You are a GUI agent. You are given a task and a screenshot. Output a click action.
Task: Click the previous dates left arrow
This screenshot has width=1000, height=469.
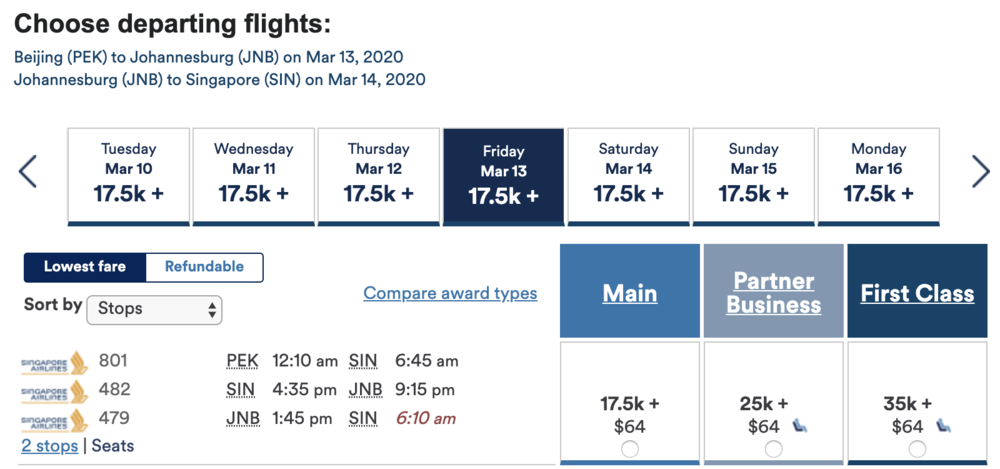28,171
